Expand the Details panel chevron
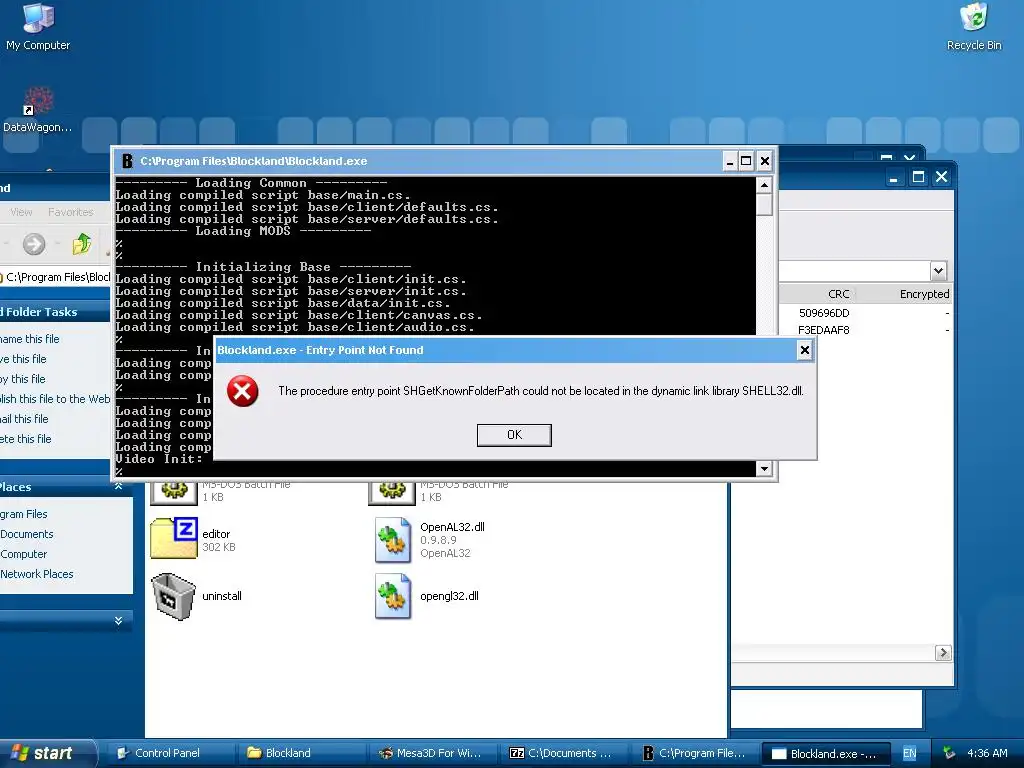Image resolution: width=1024 pixels, height=768 pixels. [x=118, y=620]
